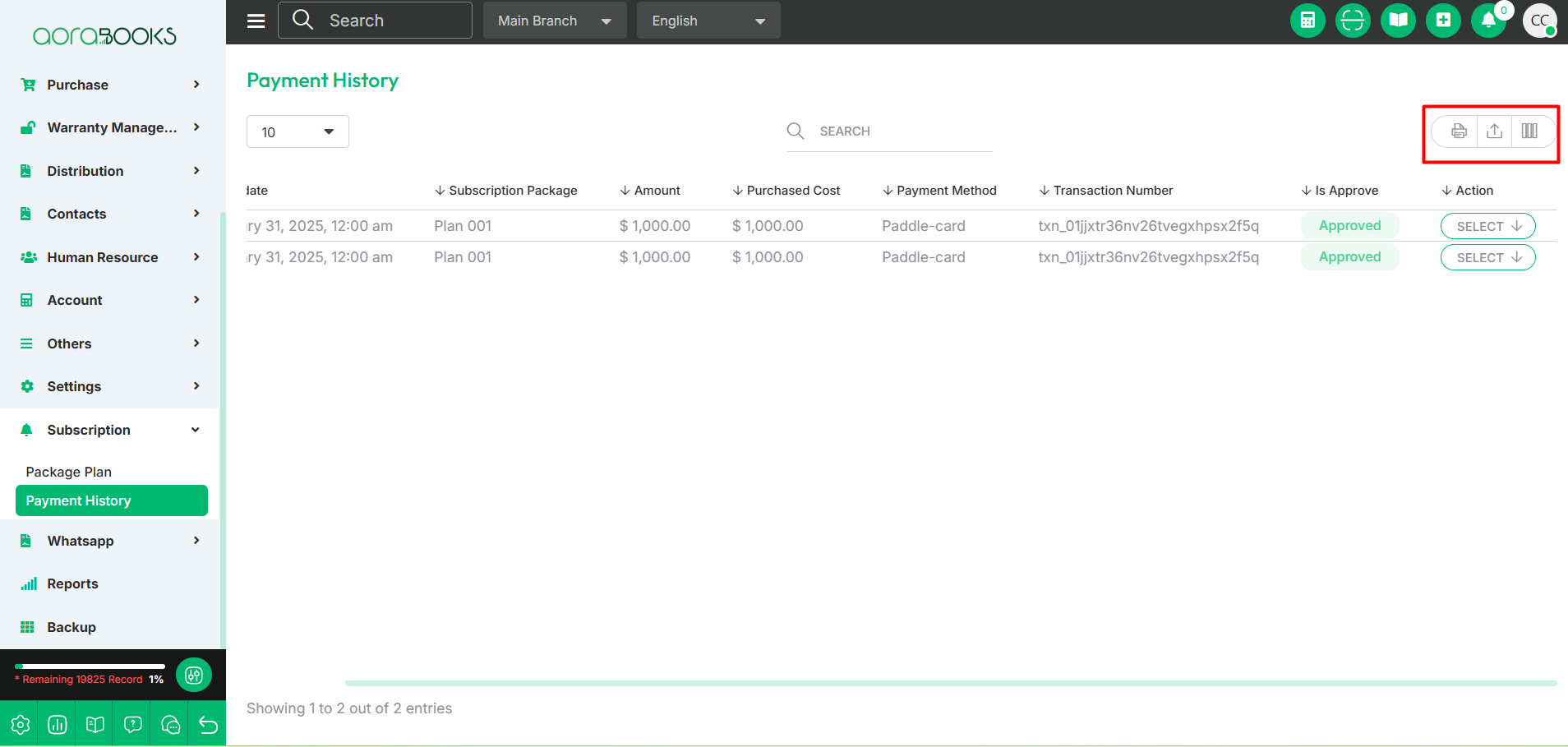Viewport: 1568px width, 747px height.
Task: Click the undo back arrow icon
Action: [x=208, y=725]
